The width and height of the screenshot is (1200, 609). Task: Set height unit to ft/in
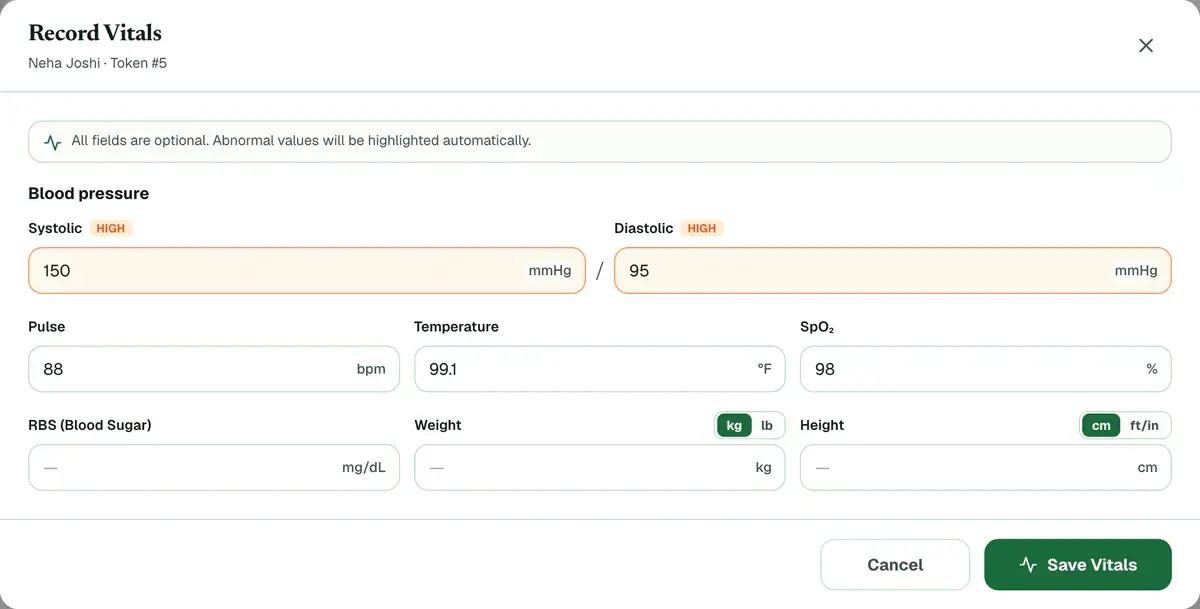click(x=1144, y=425)
